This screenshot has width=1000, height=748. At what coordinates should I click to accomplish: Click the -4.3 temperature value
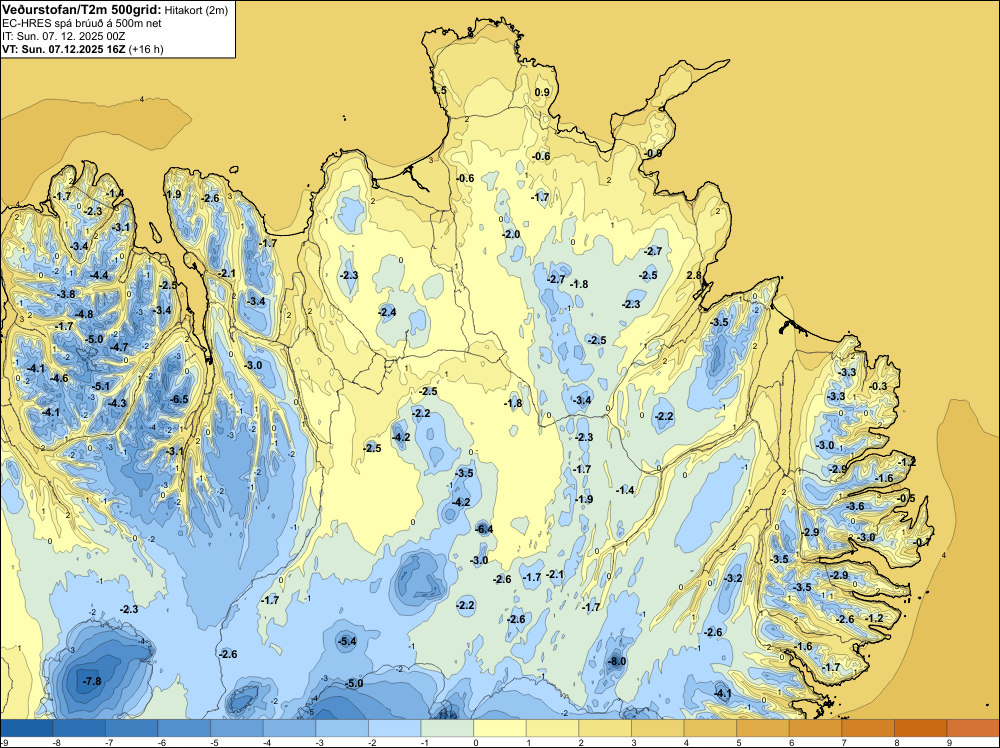click(x=117, y=403)
